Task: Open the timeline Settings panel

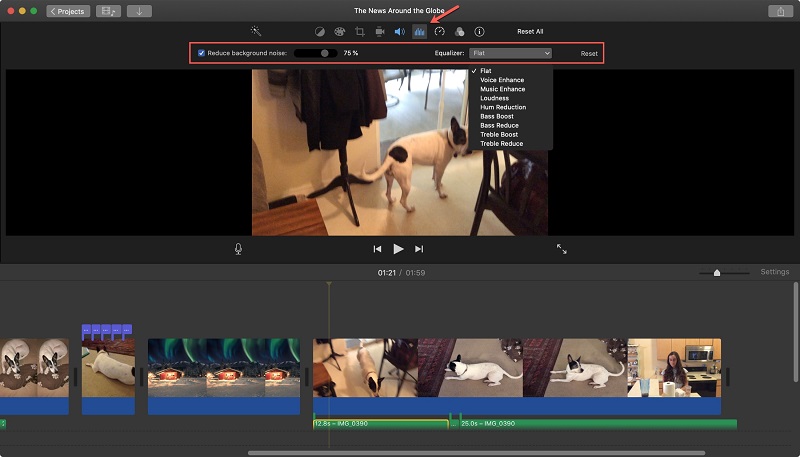Action: (x=774, y=272)
